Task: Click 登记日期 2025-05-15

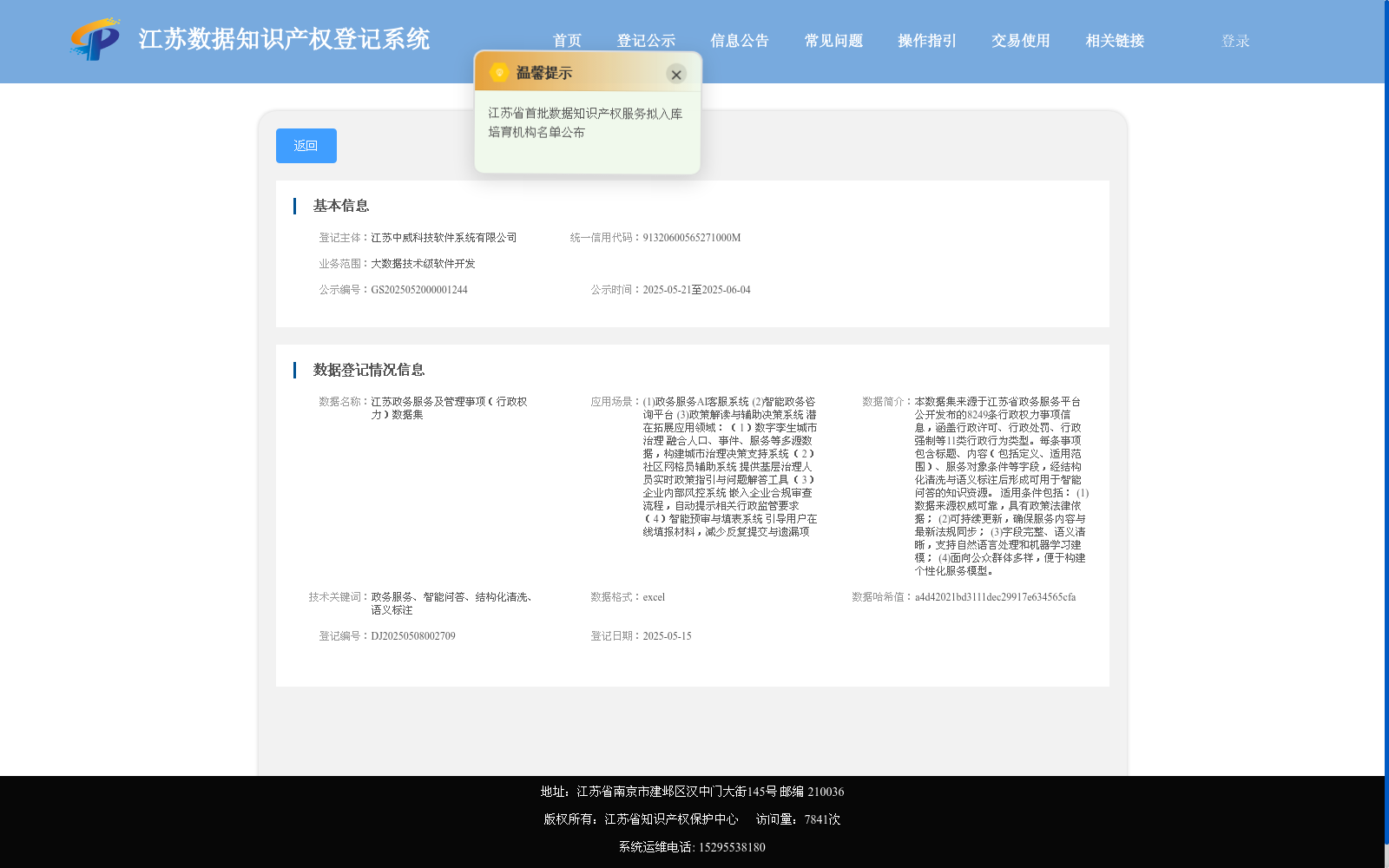Action: 667,636
